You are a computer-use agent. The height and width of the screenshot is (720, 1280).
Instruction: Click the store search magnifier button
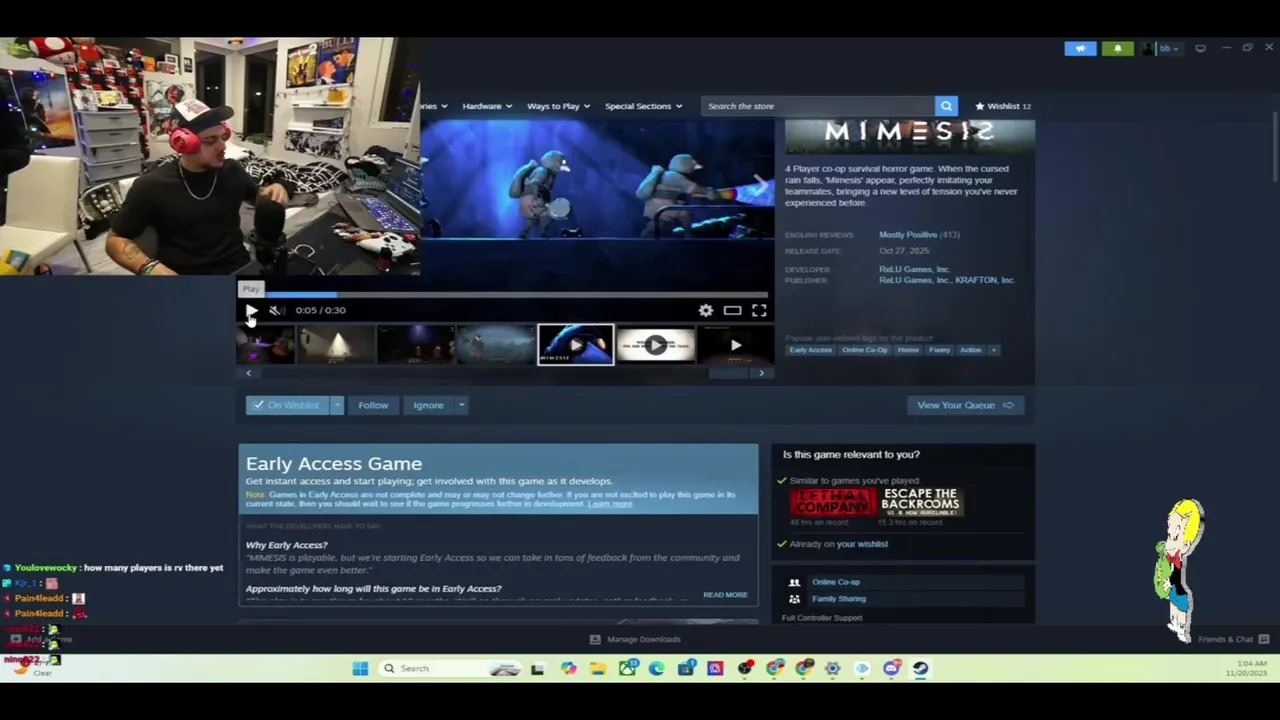coord(946,106)
